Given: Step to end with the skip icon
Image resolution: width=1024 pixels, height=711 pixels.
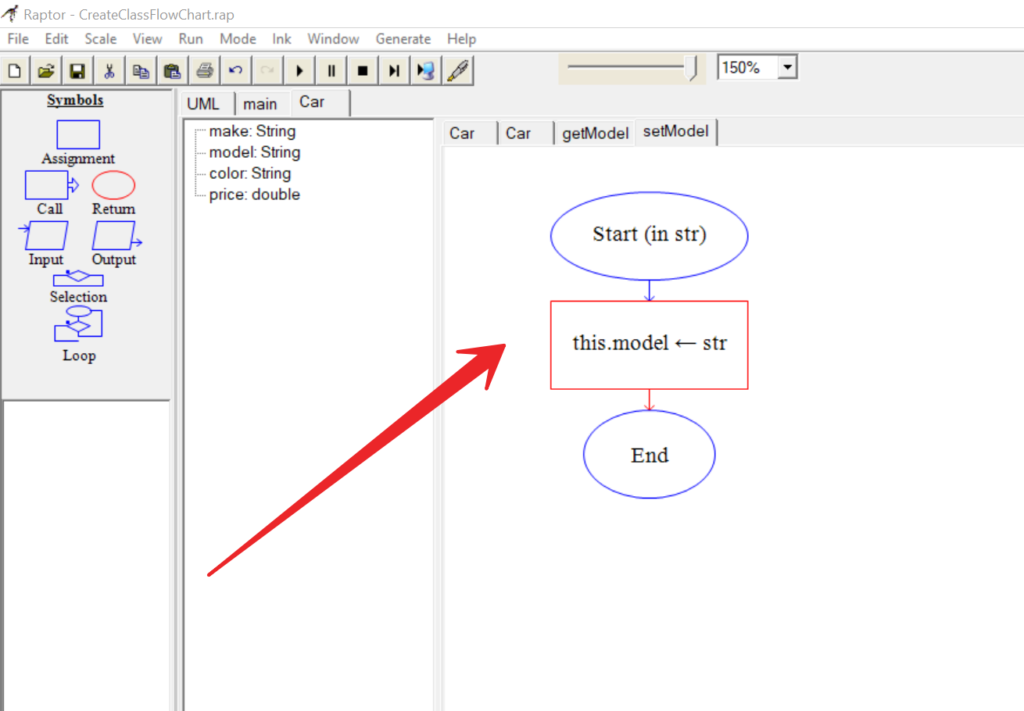Looking at the screenshot, I should [x=393, y=70].
